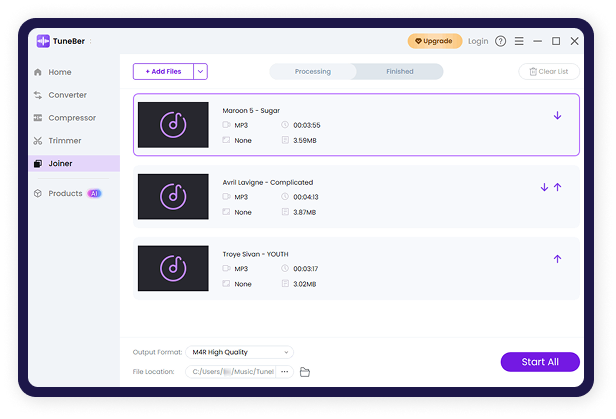Move Maroon 5 - Sugar down

click(x=557, y=115)
